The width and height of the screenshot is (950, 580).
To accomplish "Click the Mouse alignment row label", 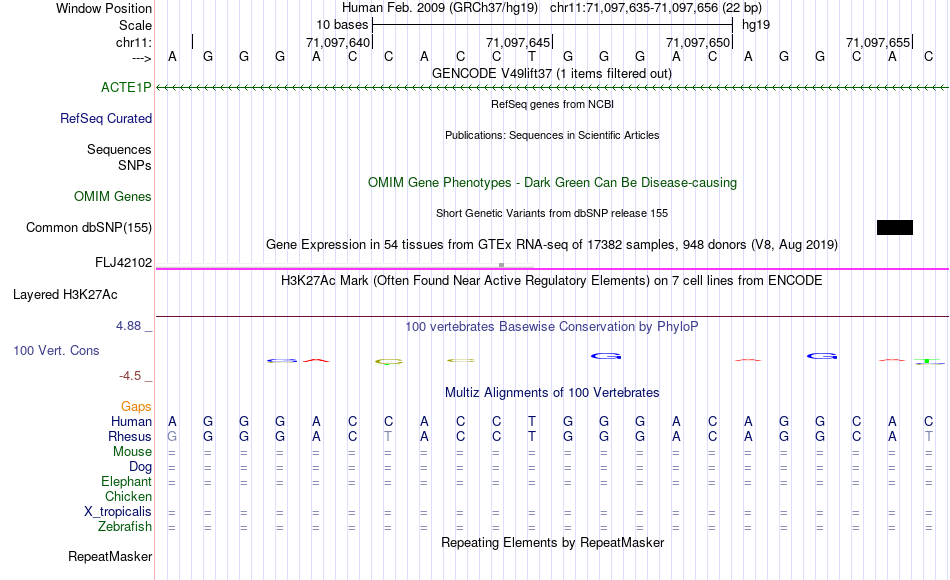I will tap(132, 452).
